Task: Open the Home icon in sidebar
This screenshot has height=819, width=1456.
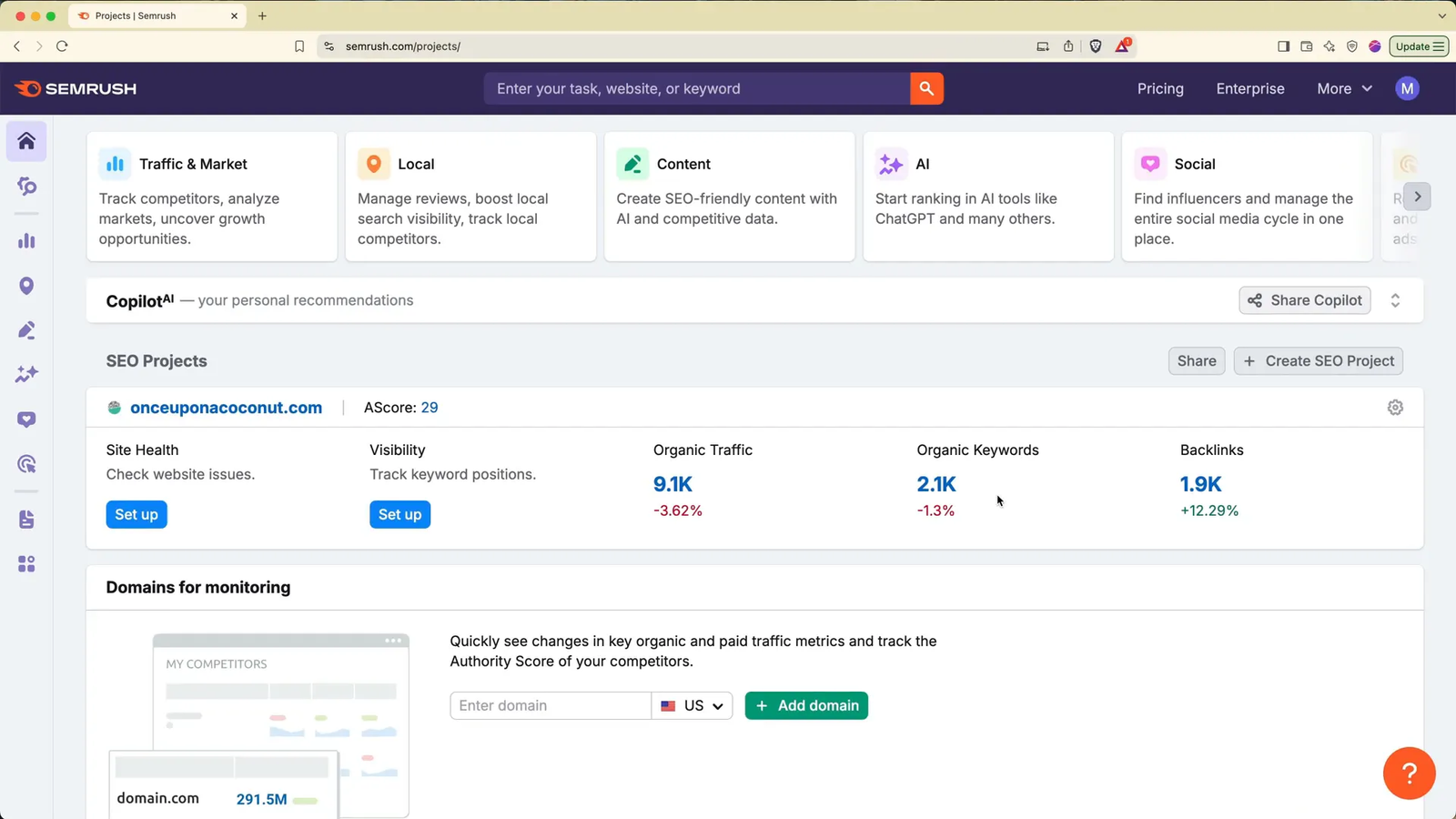Action: tap(26, 141)
